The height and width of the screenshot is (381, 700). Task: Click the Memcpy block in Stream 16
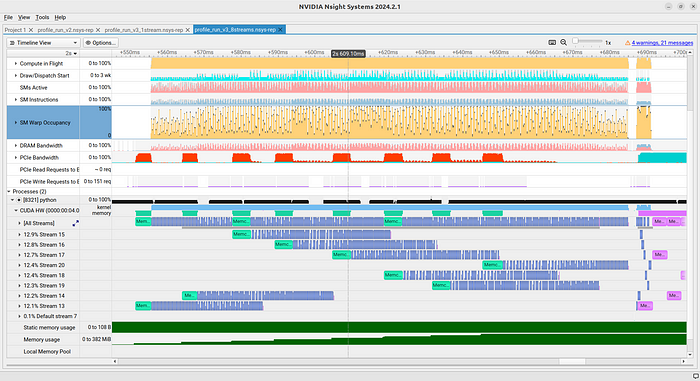pos(283,245)
